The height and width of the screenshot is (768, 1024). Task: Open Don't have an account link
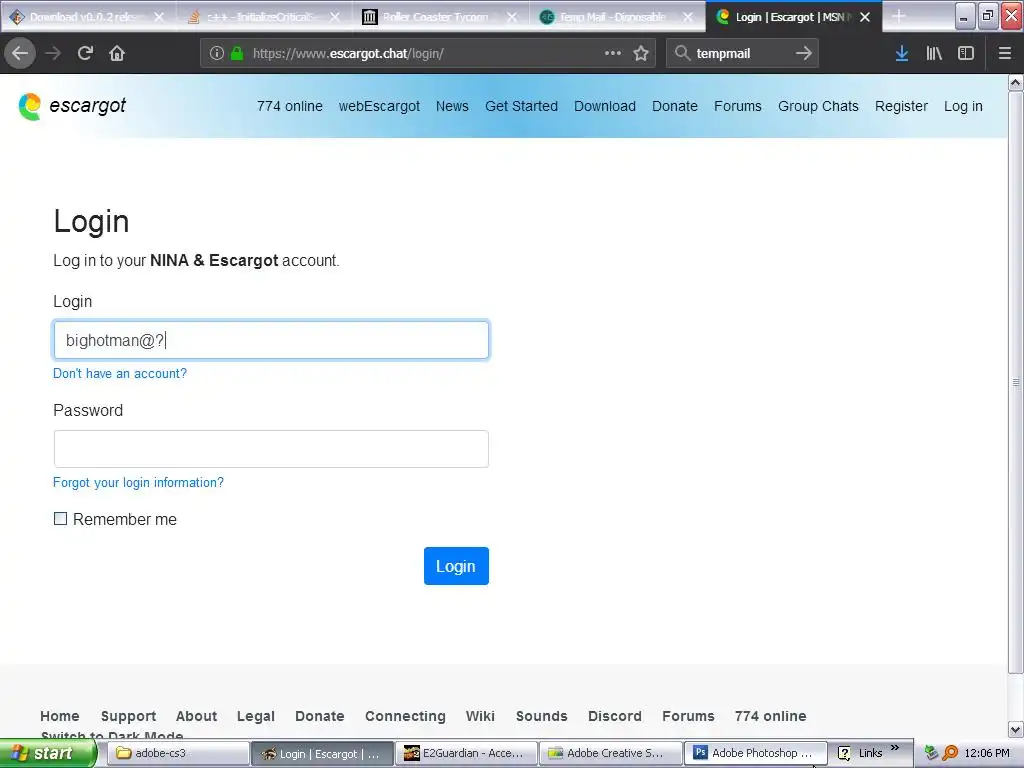coord(120,374)
